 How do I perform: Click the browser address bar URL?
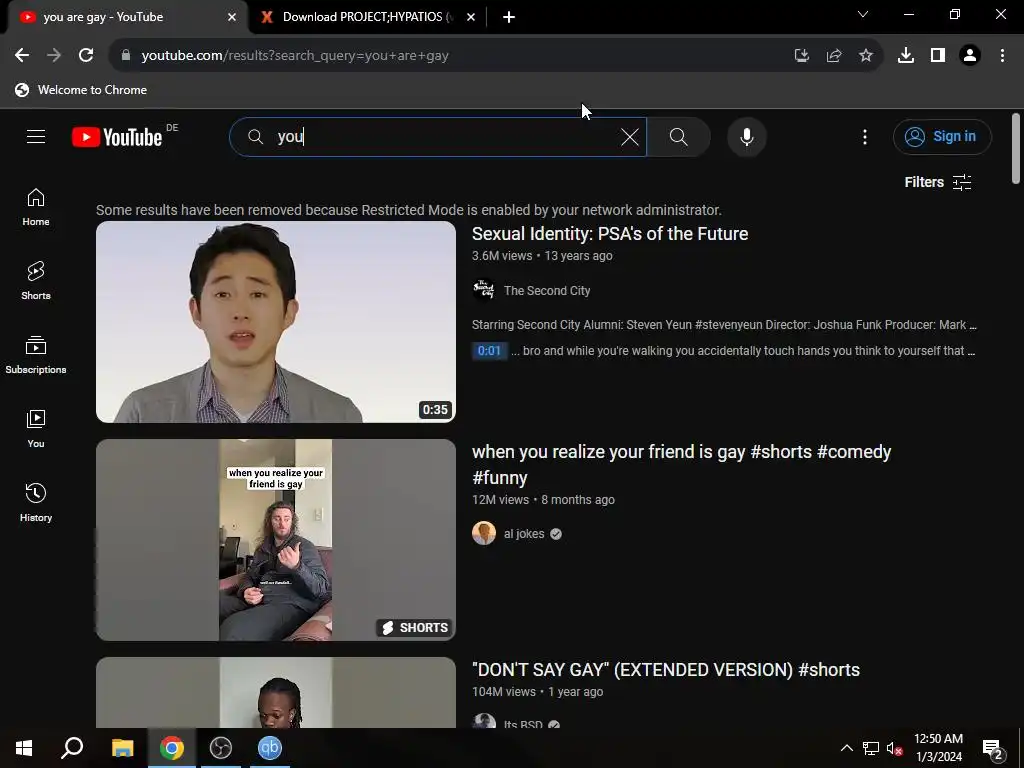pos(295,56)
